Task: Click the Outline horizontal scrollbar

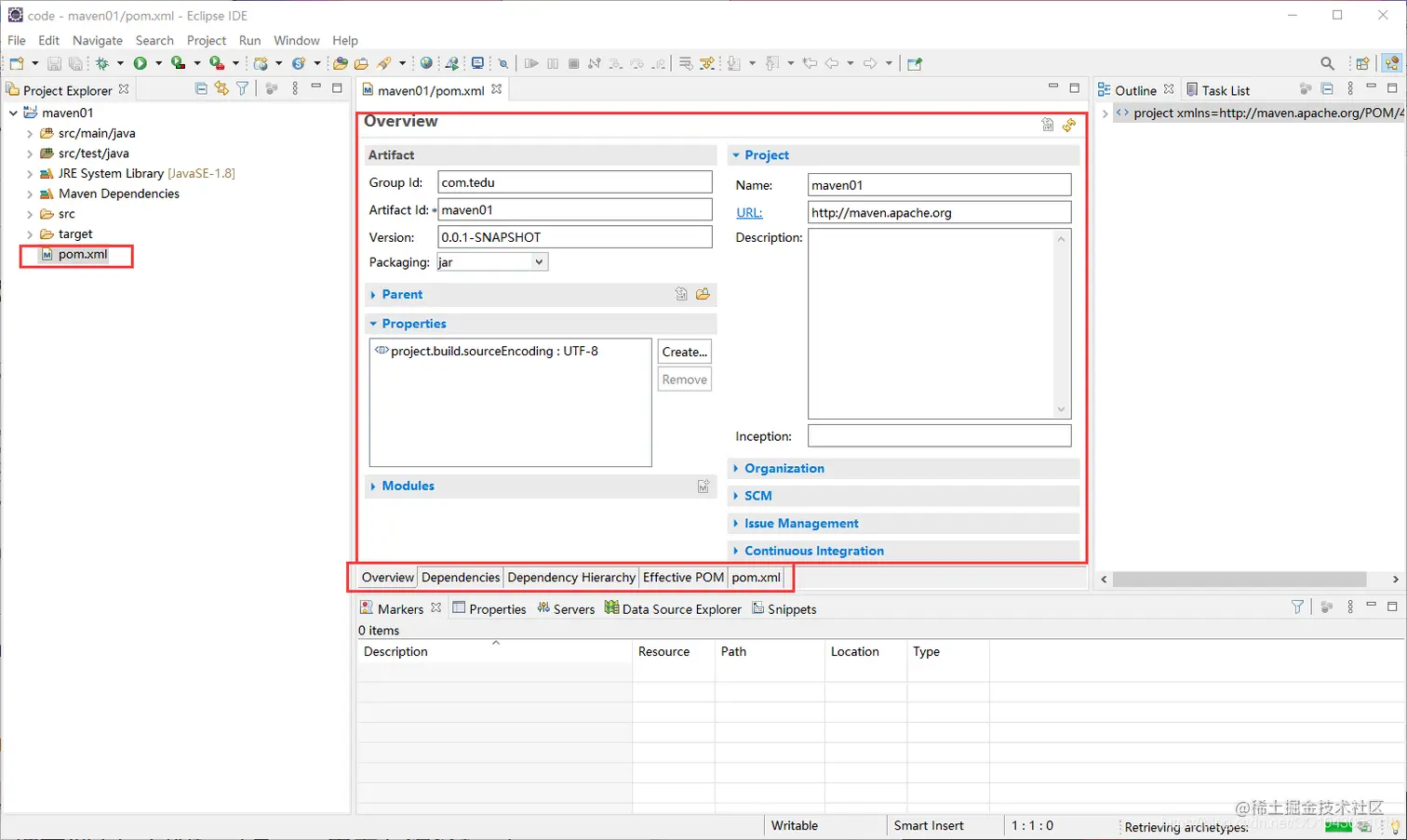Action: point(1239,579)
